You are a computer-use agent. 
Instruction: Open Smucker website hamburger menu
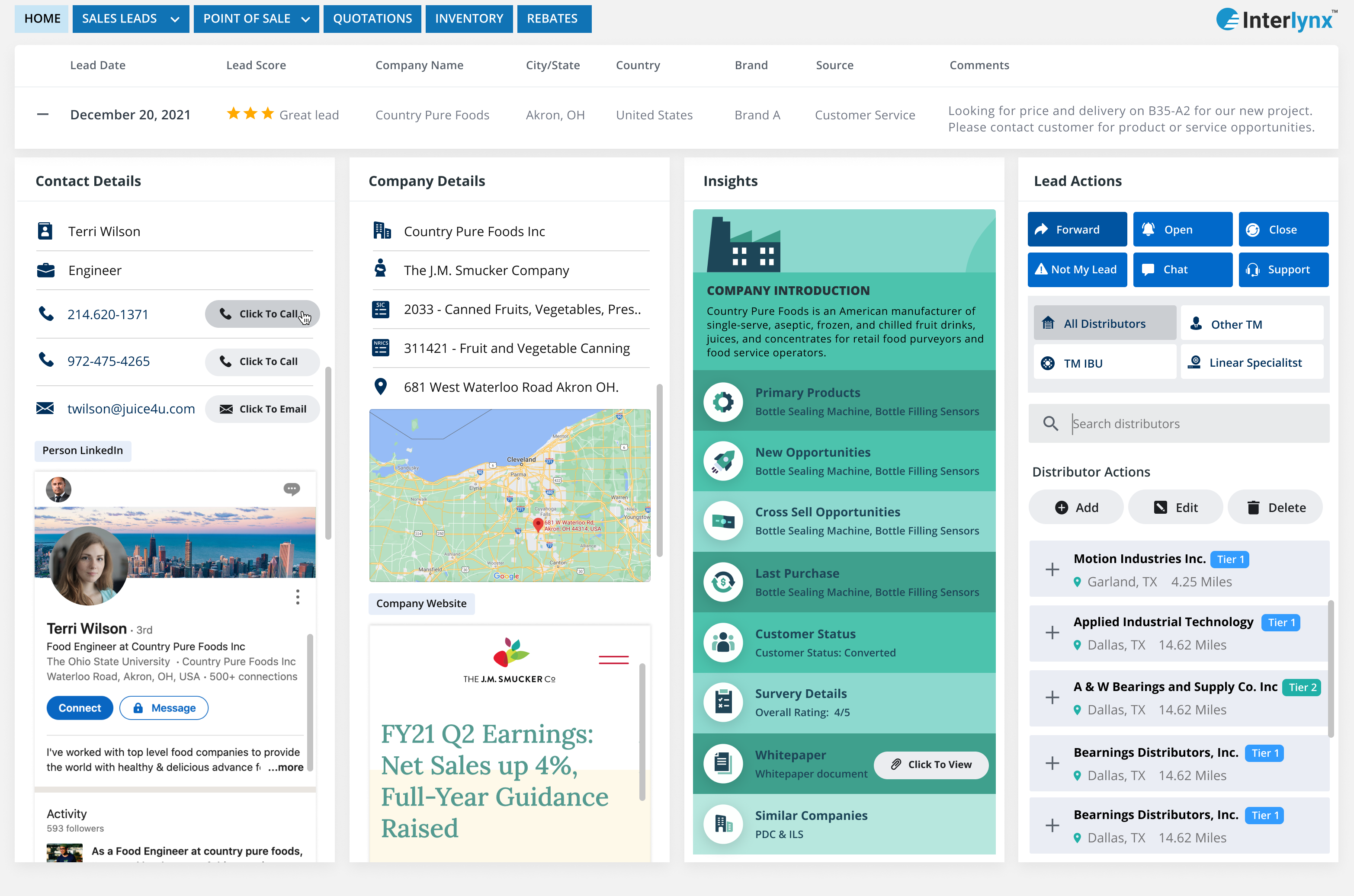pyautogui.click(x=613, y=659)
